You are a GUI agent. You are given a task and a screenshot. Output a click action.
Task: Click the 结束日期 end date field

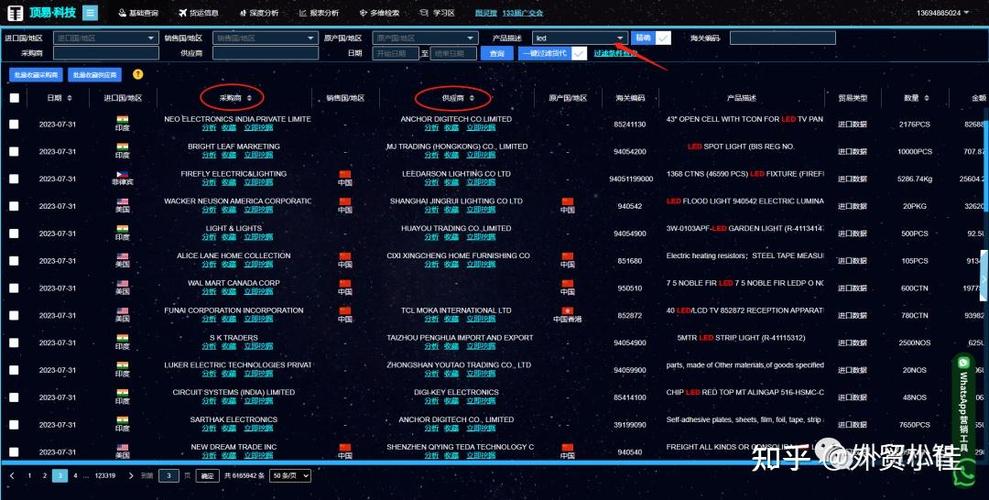pyautogui.click(x=453, y=54)
